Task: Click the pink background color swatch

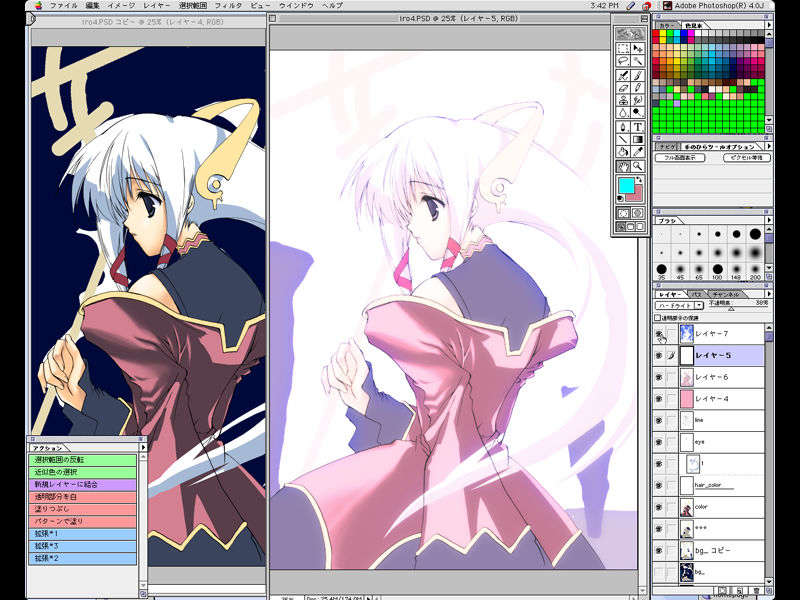Action: [636, 195]
